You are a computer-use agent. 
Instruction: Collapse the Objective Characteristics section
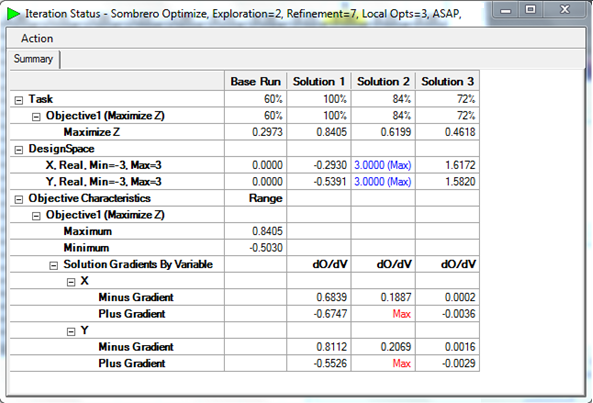(19, 200)
